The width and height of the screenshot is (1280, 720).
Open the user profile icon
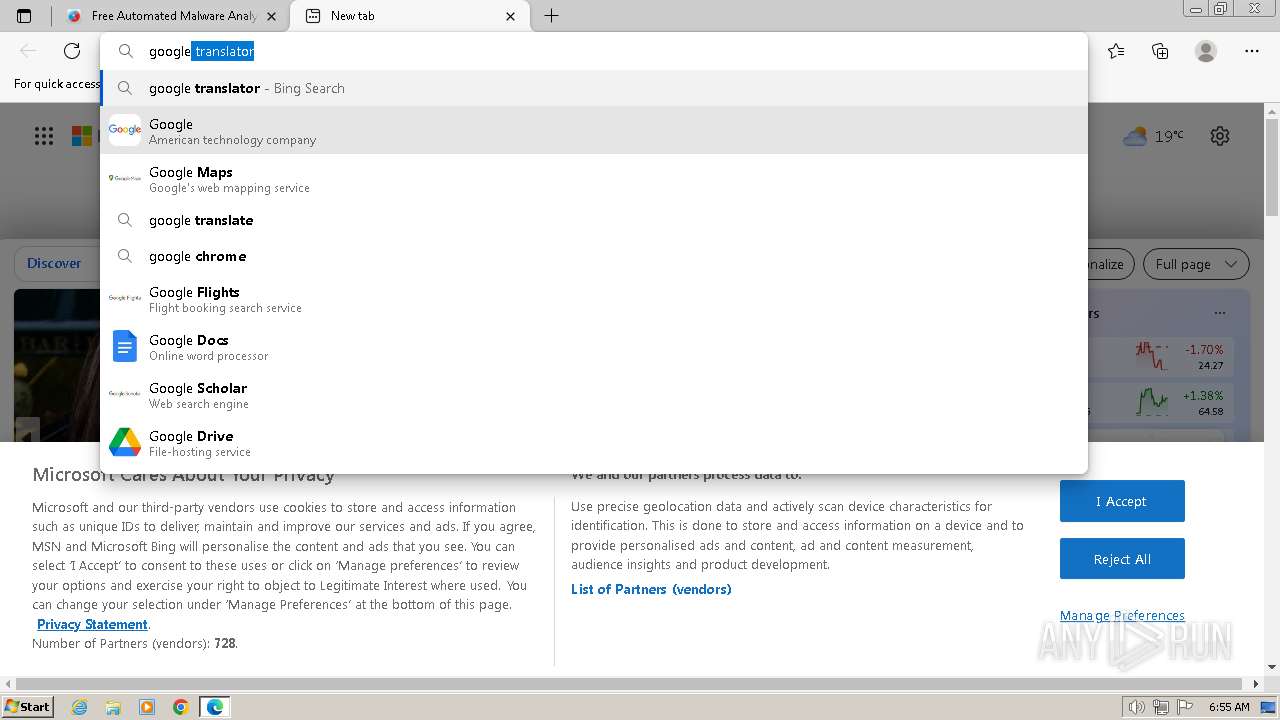pyautogui.click(x=1206, y=51)
